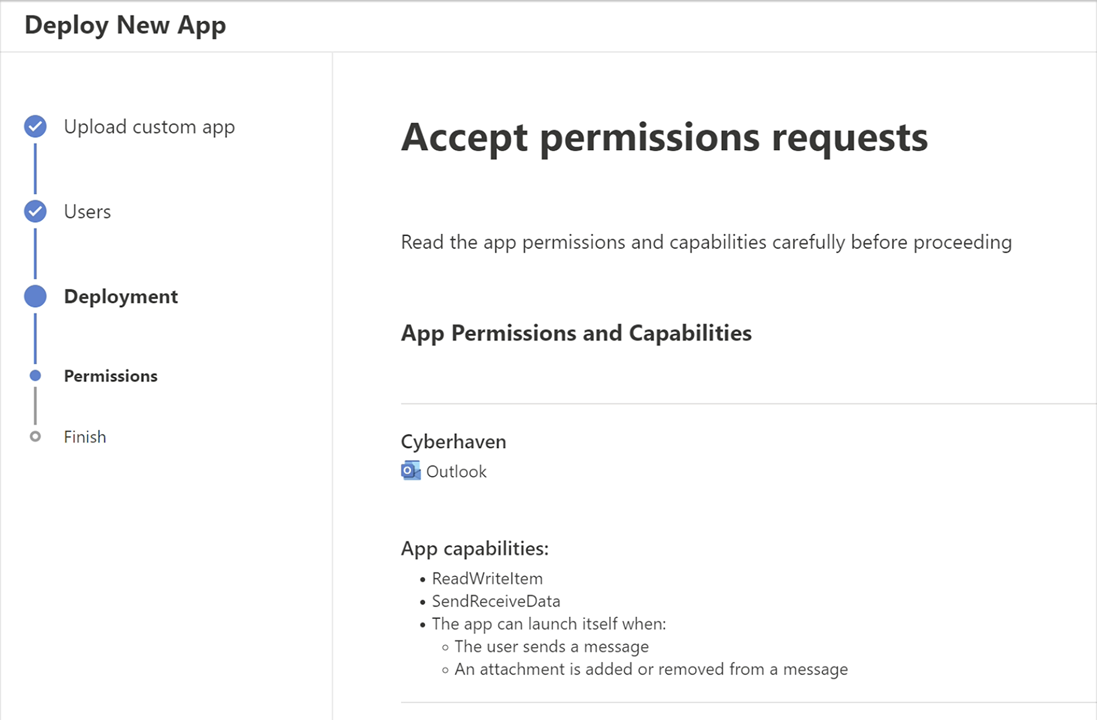Viewport: 1097px width, 720px height.
Task: Click the Accept permissions requests heading
Action: (x=664, y=137)
